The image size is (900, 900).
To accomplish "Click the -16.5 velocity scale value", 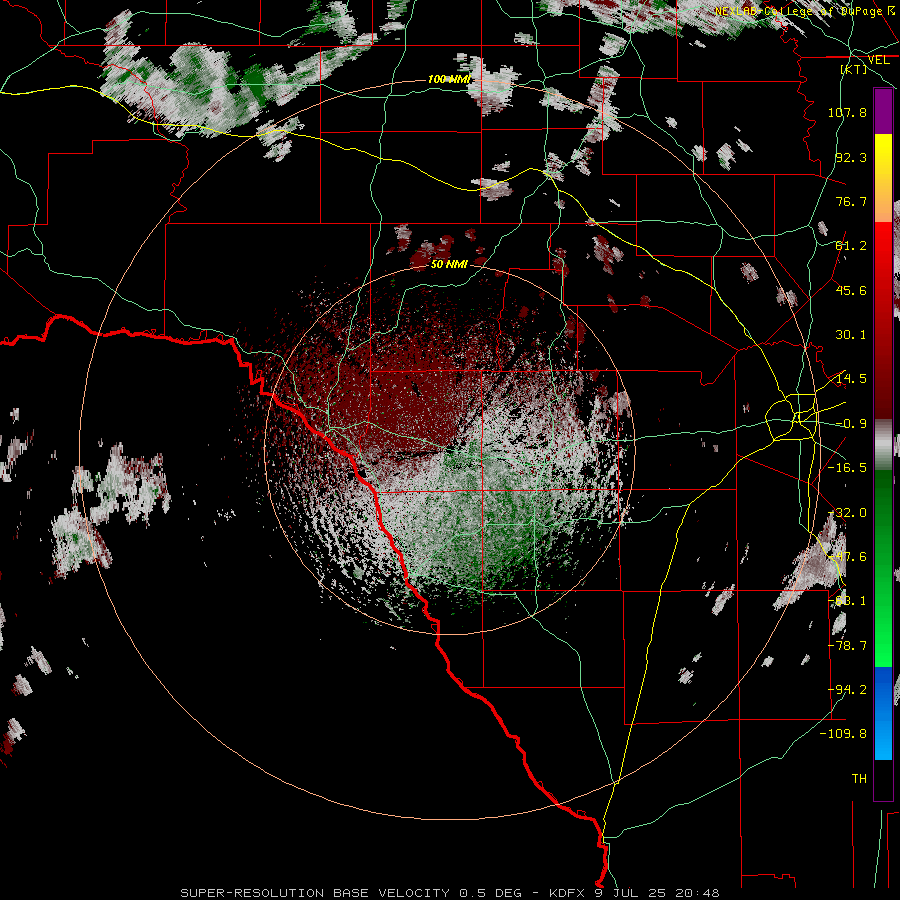I will 847,468.
